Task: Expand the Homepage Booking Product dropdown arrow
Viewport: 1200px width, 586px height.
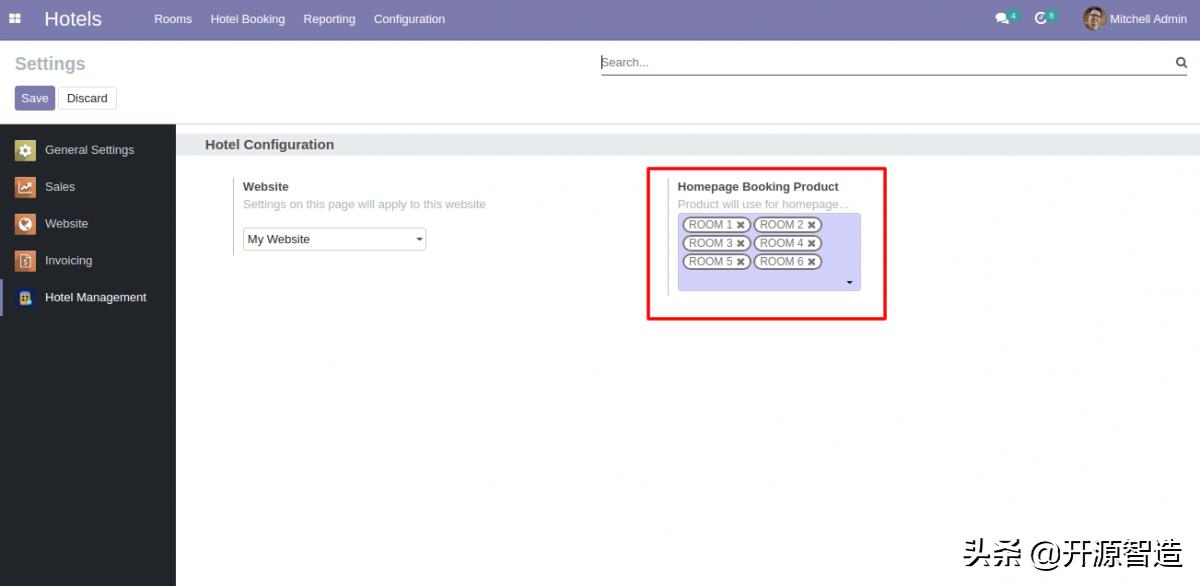Action: 850,283
